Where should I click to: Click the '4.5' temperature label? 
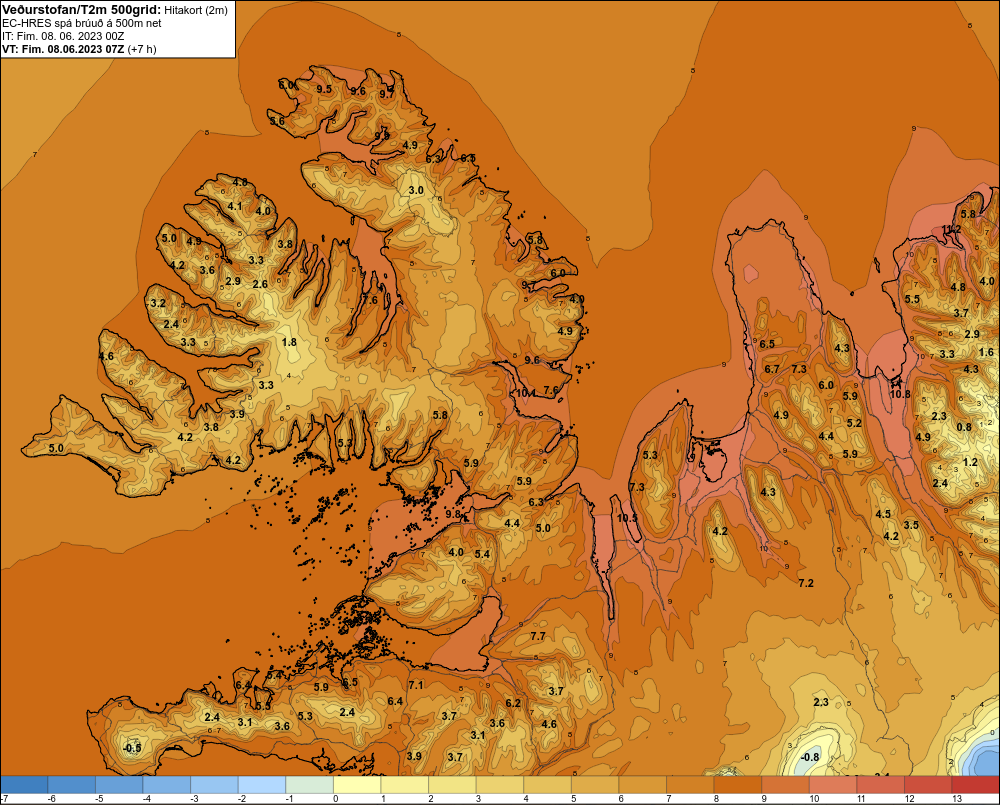click(x=883, y=514)
